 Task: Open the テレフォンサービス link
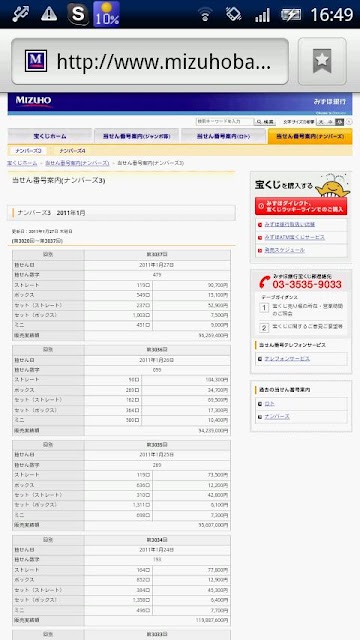pyautogui.click(x=287, y=359)
